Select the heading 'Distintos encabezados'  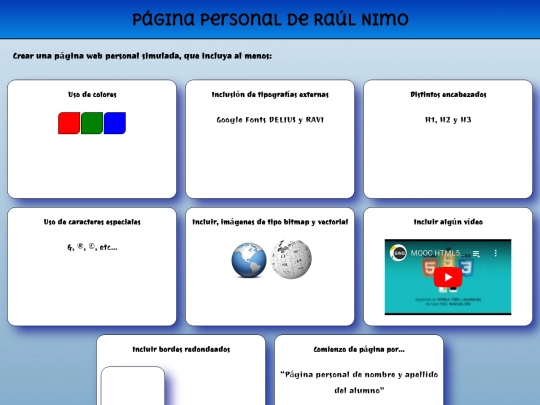(448, 94)
